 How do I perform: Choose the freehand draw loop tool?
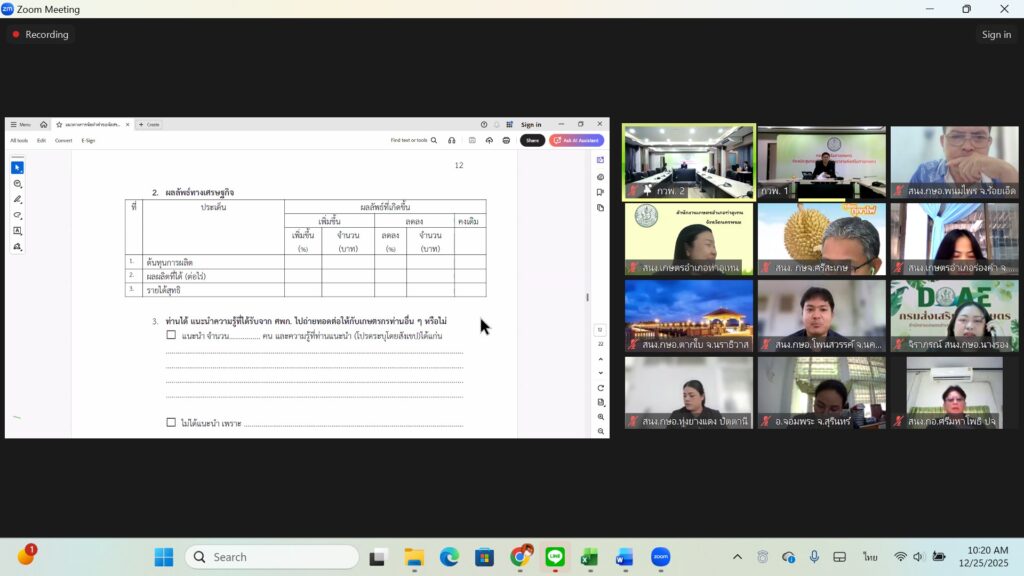click(17, 215)
